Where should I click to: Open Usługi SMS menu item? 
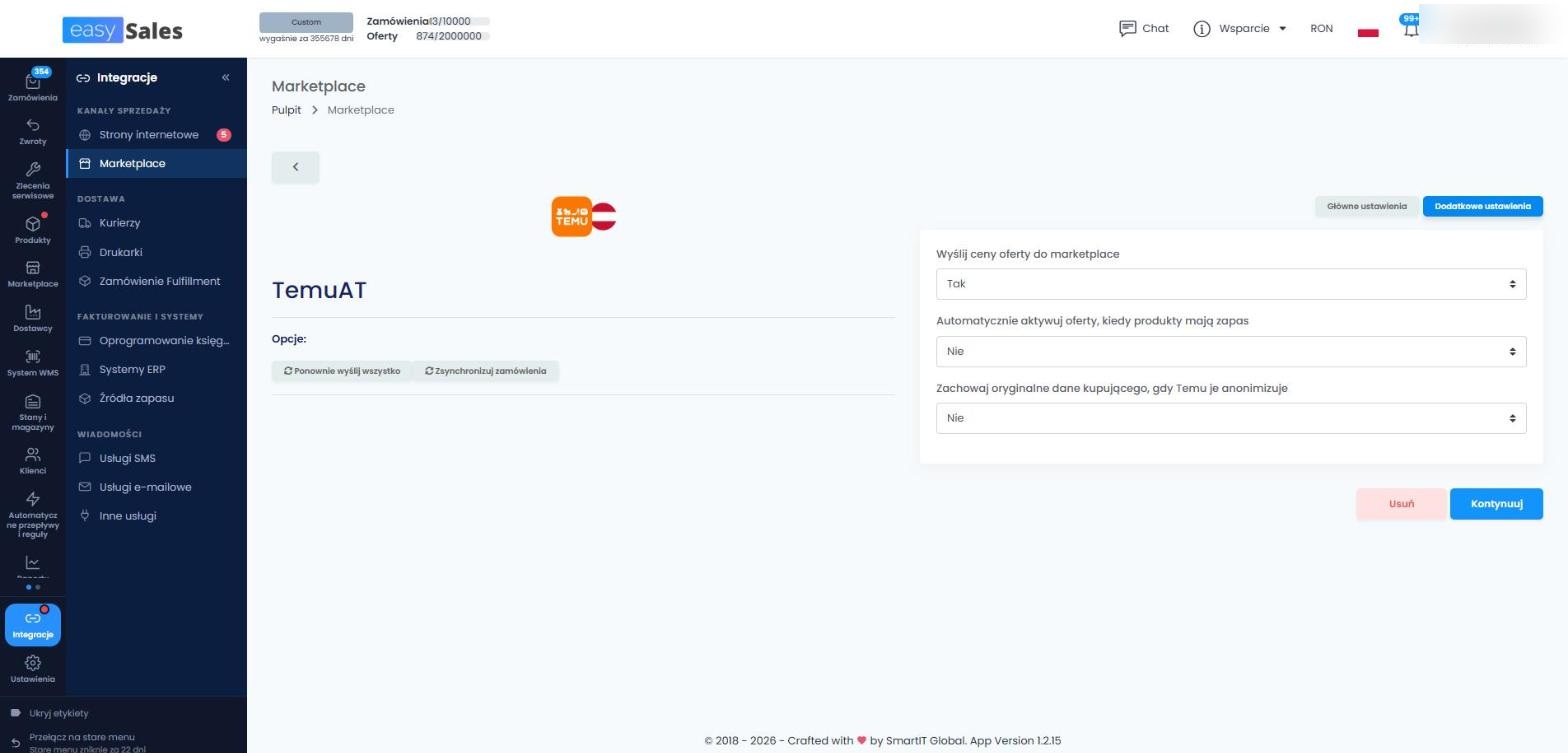156,458
